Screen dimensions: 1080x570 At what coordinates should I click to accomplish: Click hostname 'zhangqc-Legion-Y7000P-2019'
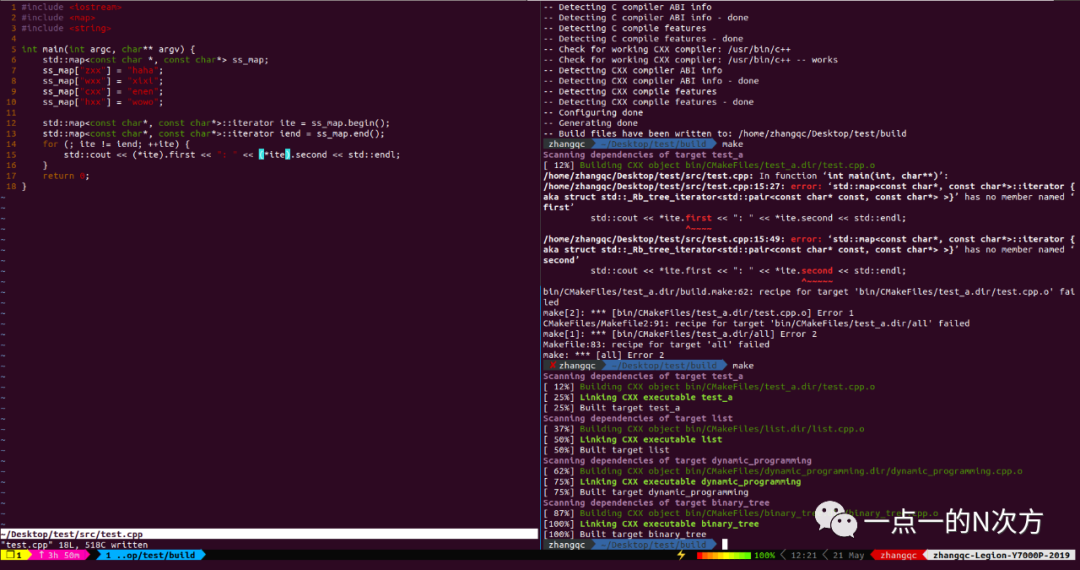point(1001,555)
